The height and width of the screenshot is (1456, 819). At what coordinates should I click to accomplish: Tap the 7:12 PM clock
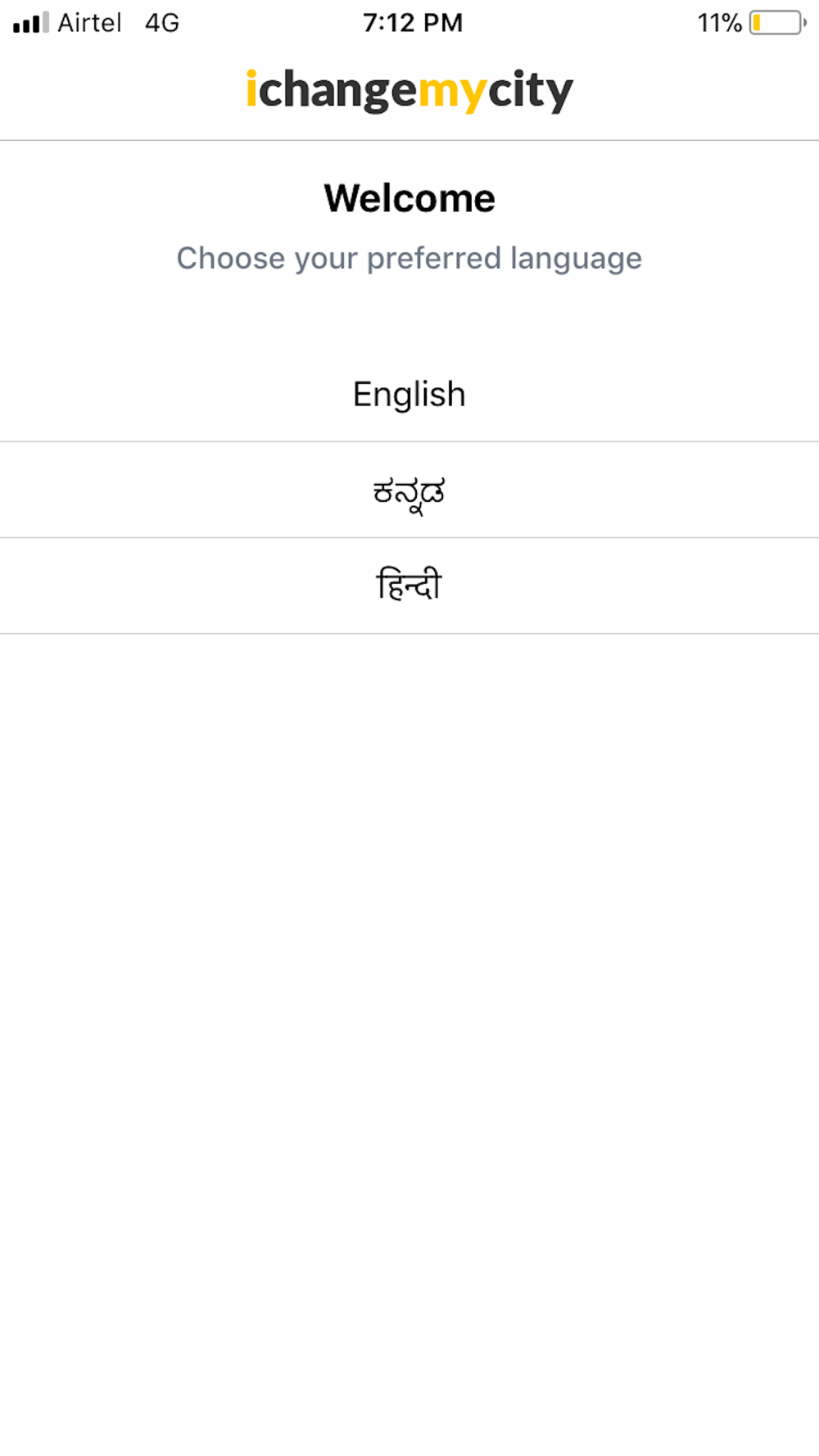(413, 22)
